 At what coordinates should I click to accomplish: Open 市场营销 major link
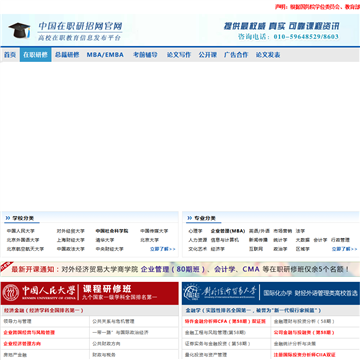click(283, 231)
